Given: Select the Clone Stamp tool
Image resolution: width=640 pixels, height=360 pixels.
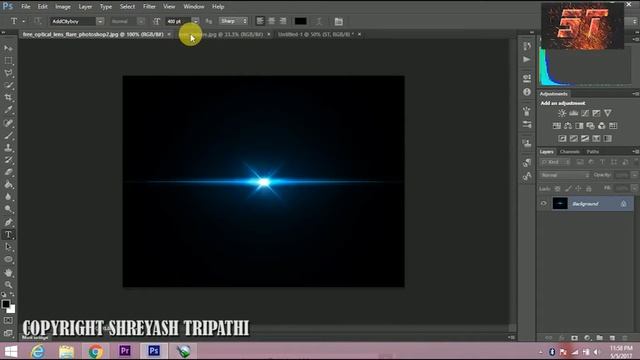Looking at the screenshot, I should (8, 147).
